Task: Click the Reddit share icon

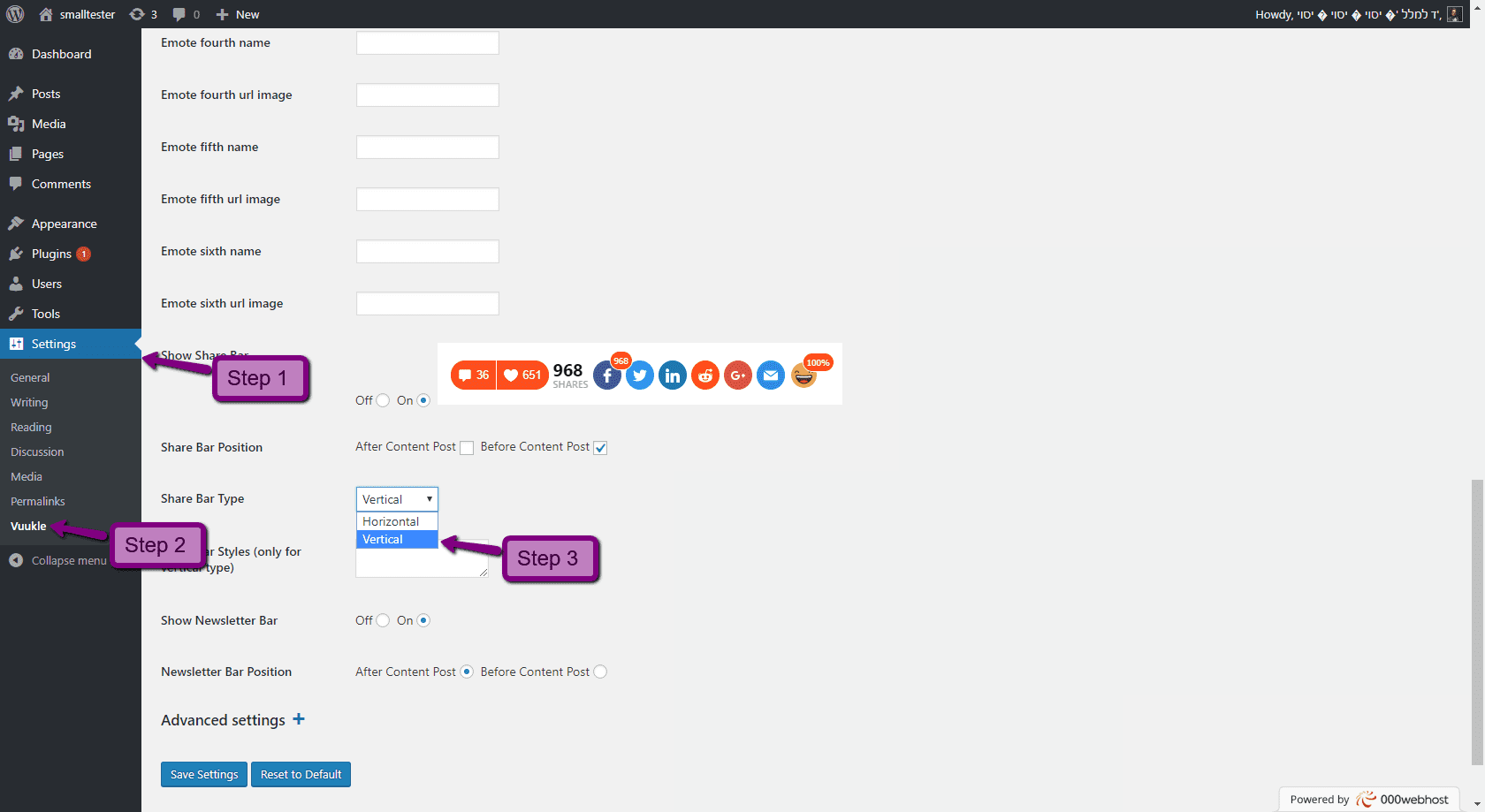Action: [705, 376]
